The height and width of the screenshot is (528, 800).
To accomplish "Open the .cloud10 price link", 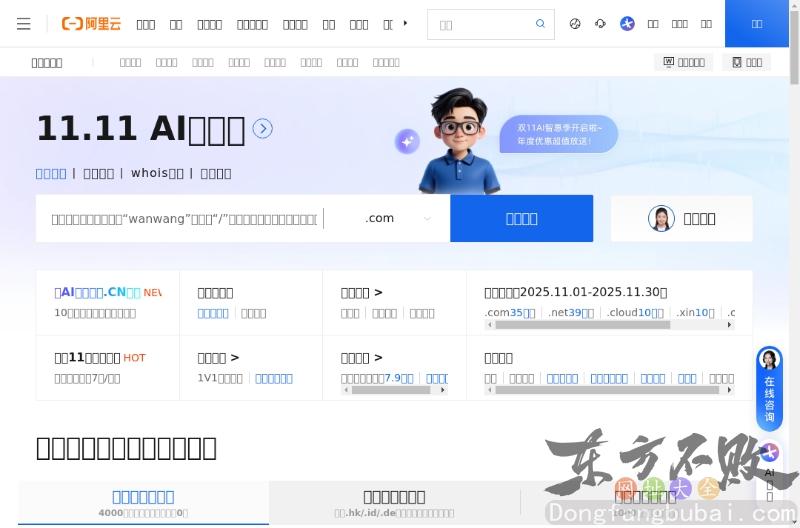I will [x=635, y=313].
